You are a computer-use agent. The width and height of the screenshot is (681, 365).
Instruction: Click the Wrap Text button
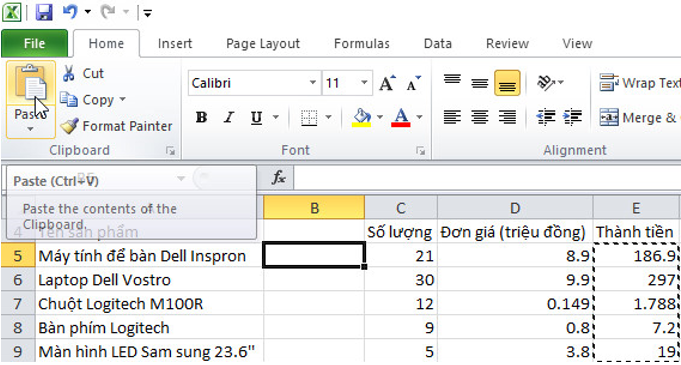pos(639,83)
